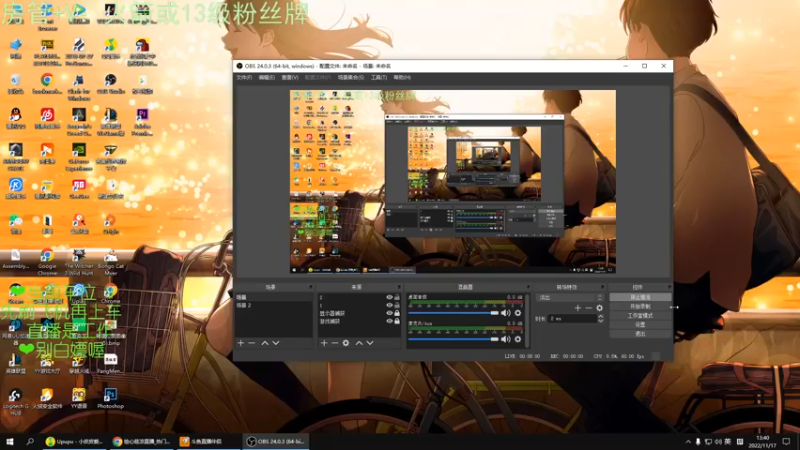Open source properties gear in Sources panel
The width and height of the screenshot is (800, 450).
point(346,343)
